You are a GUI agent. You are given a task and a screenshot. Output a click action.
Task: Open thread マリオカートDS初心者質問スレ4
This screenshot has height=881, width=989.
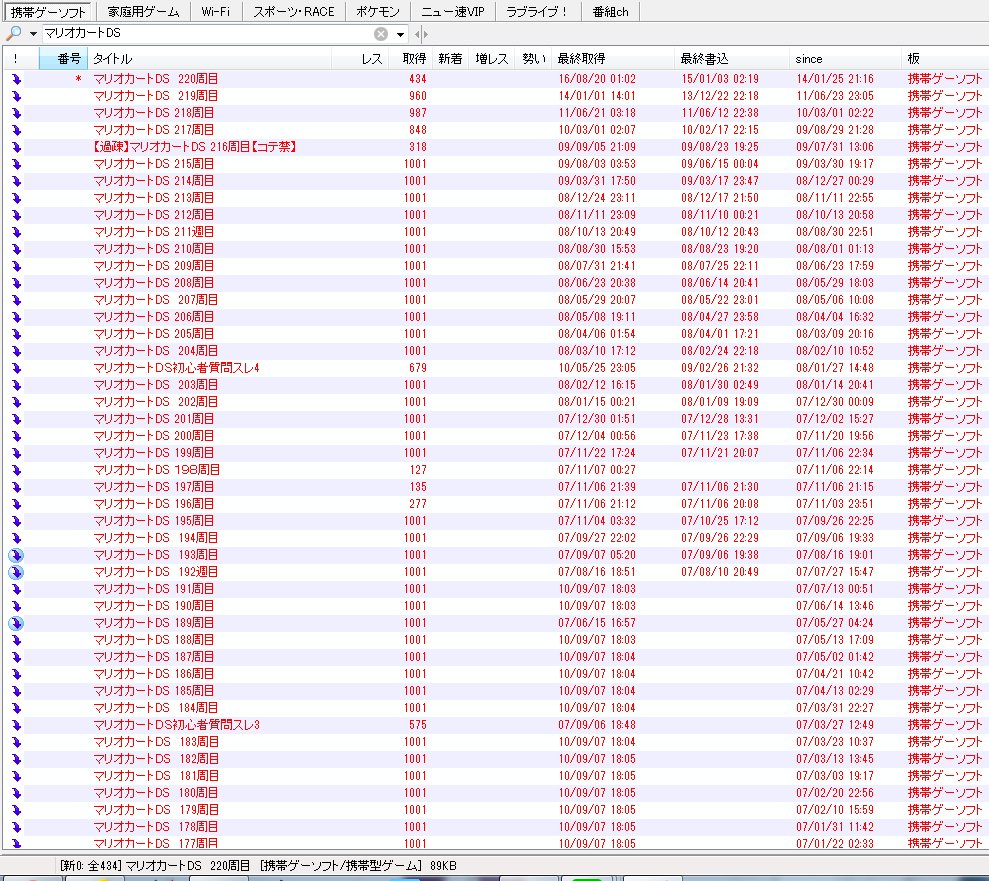coord(177,368)
